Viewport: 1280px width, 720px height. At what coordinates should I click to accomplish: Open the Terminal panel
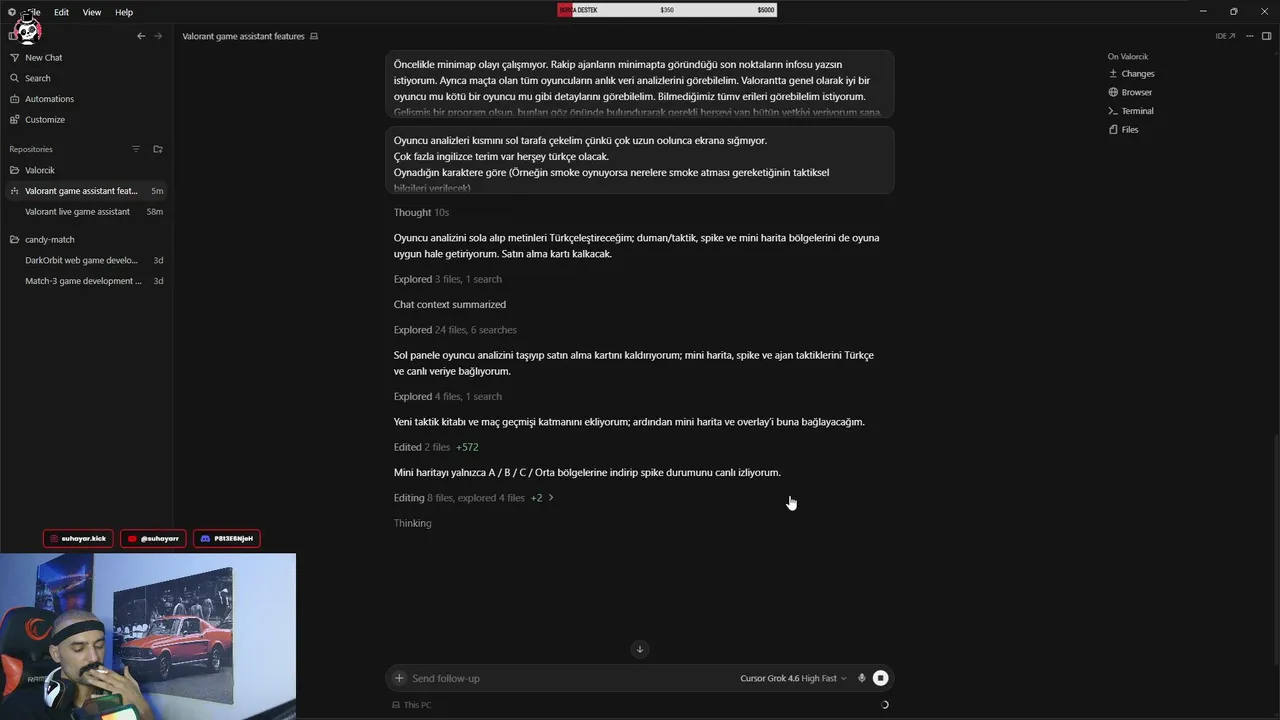[1131, 111]
